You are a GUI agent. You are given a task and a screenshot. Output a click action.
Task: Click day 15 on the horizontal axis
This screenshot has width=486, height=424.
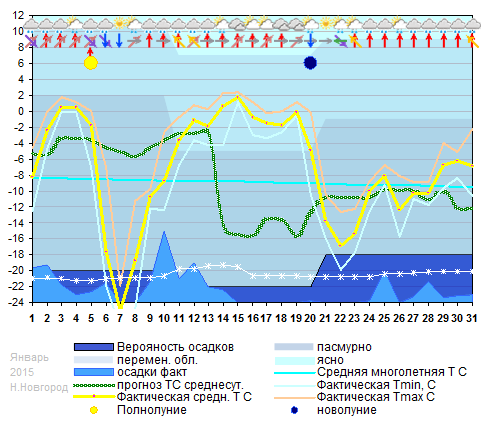pos(237,318)
